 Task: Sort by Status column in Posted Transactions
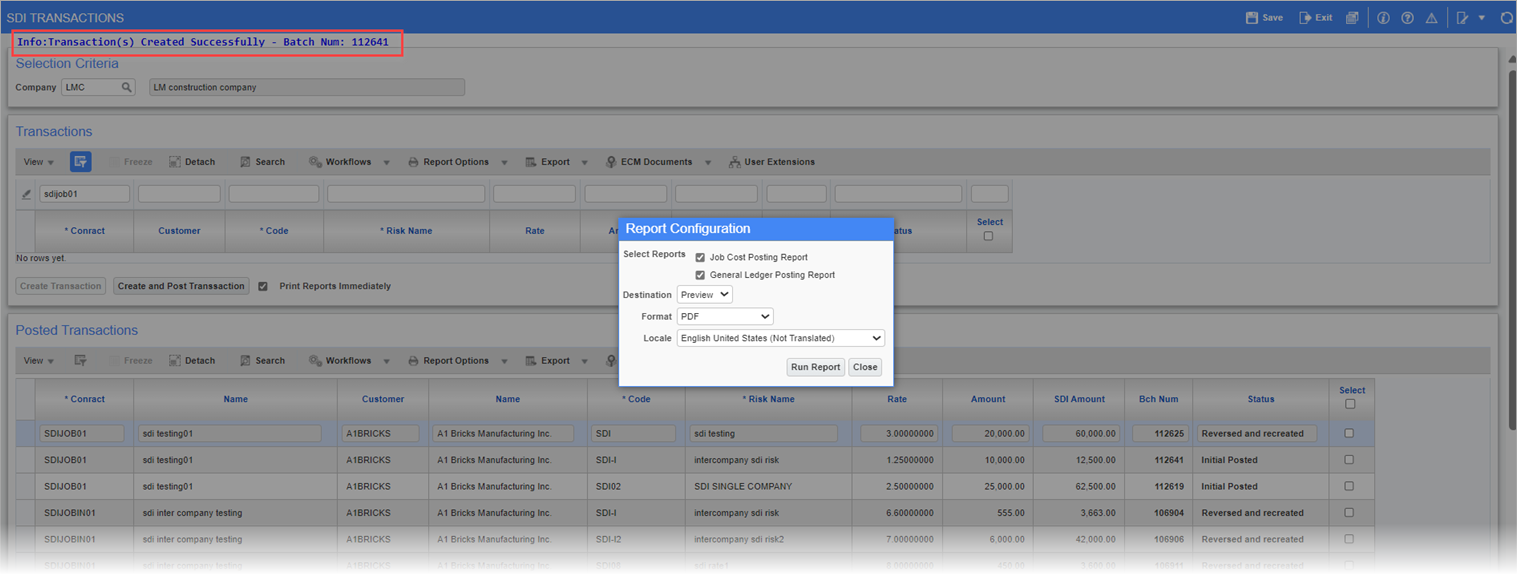click(1261, 399)
